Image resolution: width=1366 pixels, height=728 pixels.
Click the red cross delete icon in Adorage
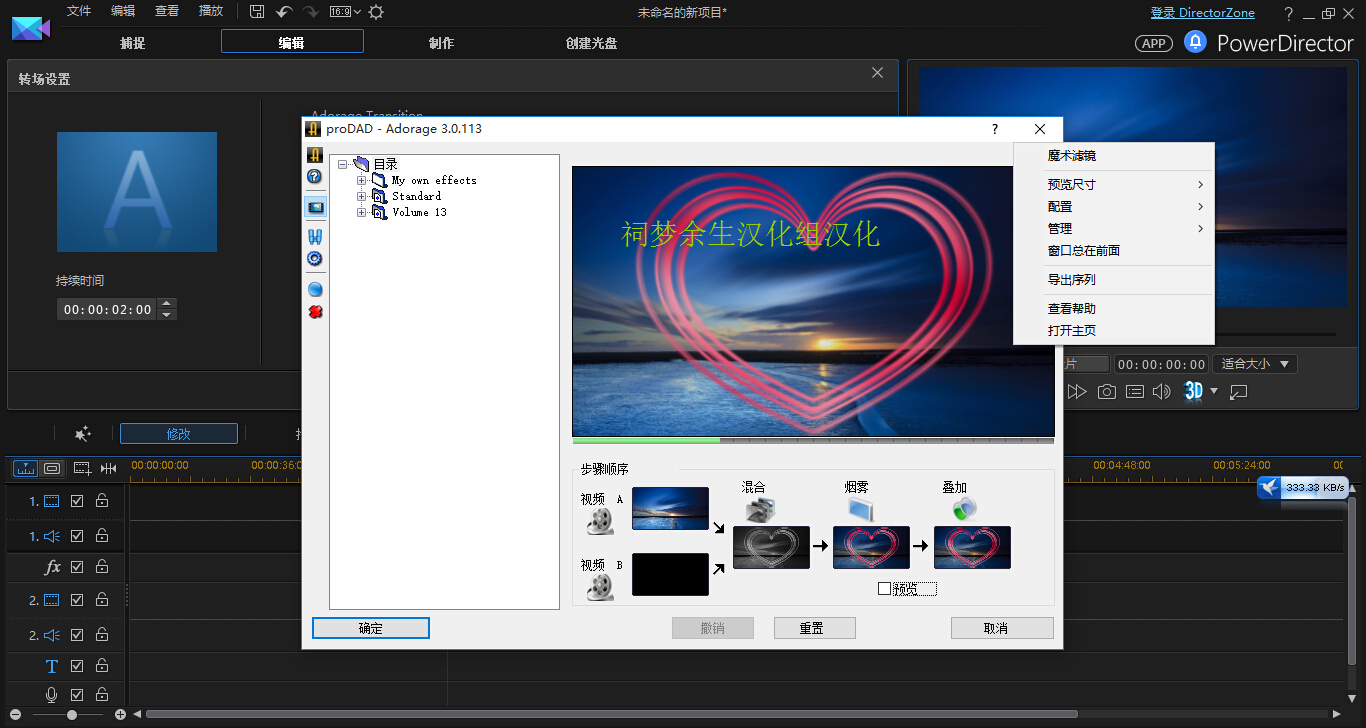point(314,312)
